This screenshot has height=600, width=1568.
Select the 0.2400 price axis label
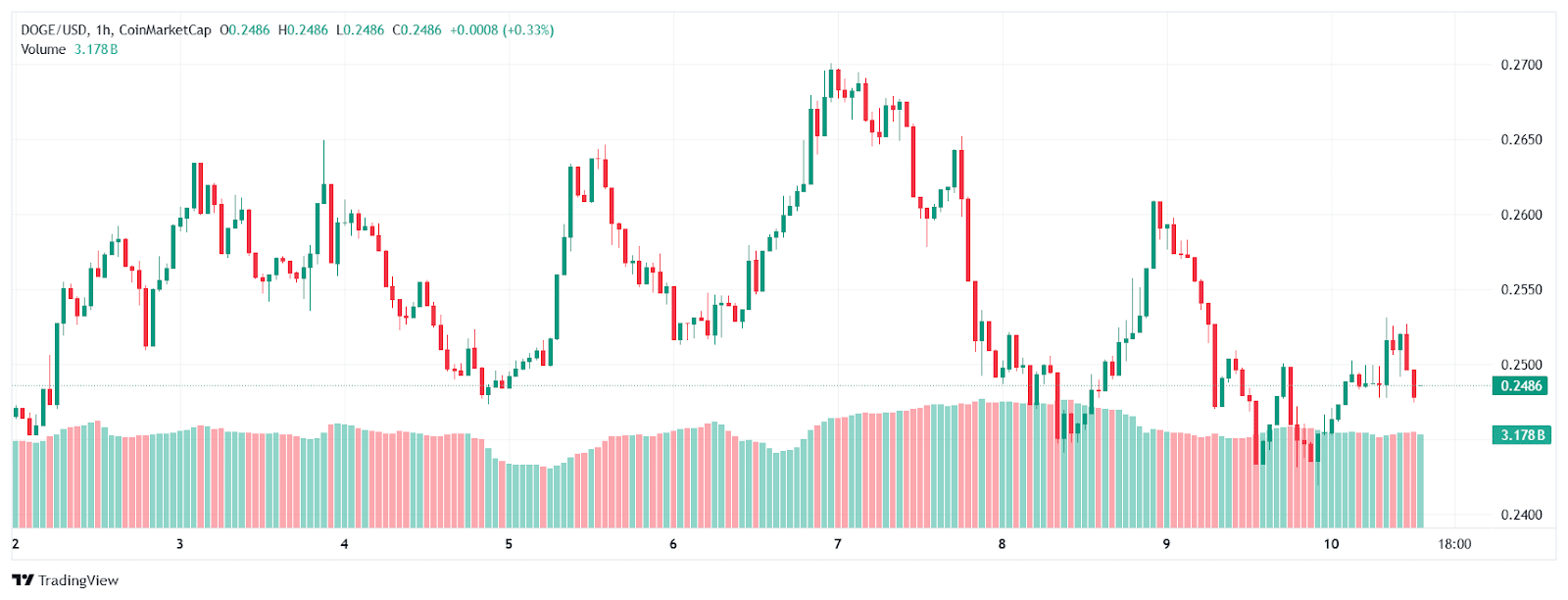click(1521, 514)
